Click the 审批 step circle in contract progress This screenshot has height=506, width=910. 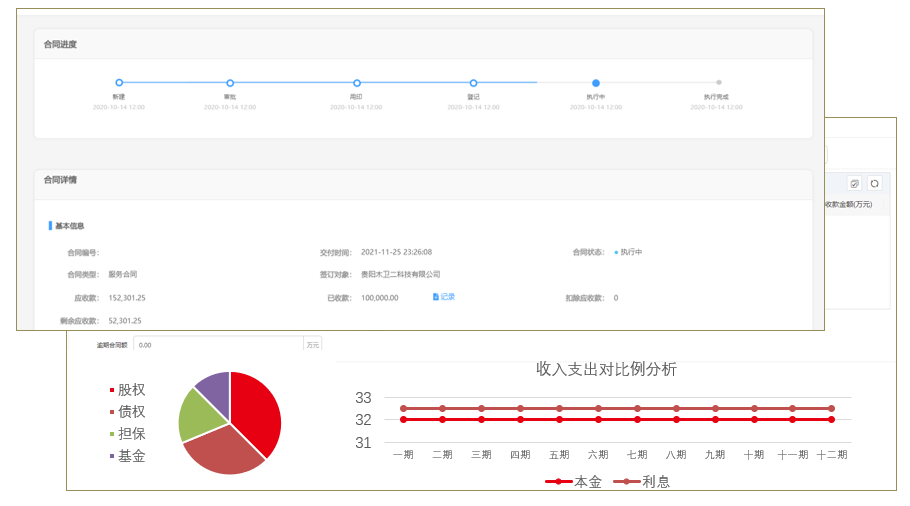[230, 83]
